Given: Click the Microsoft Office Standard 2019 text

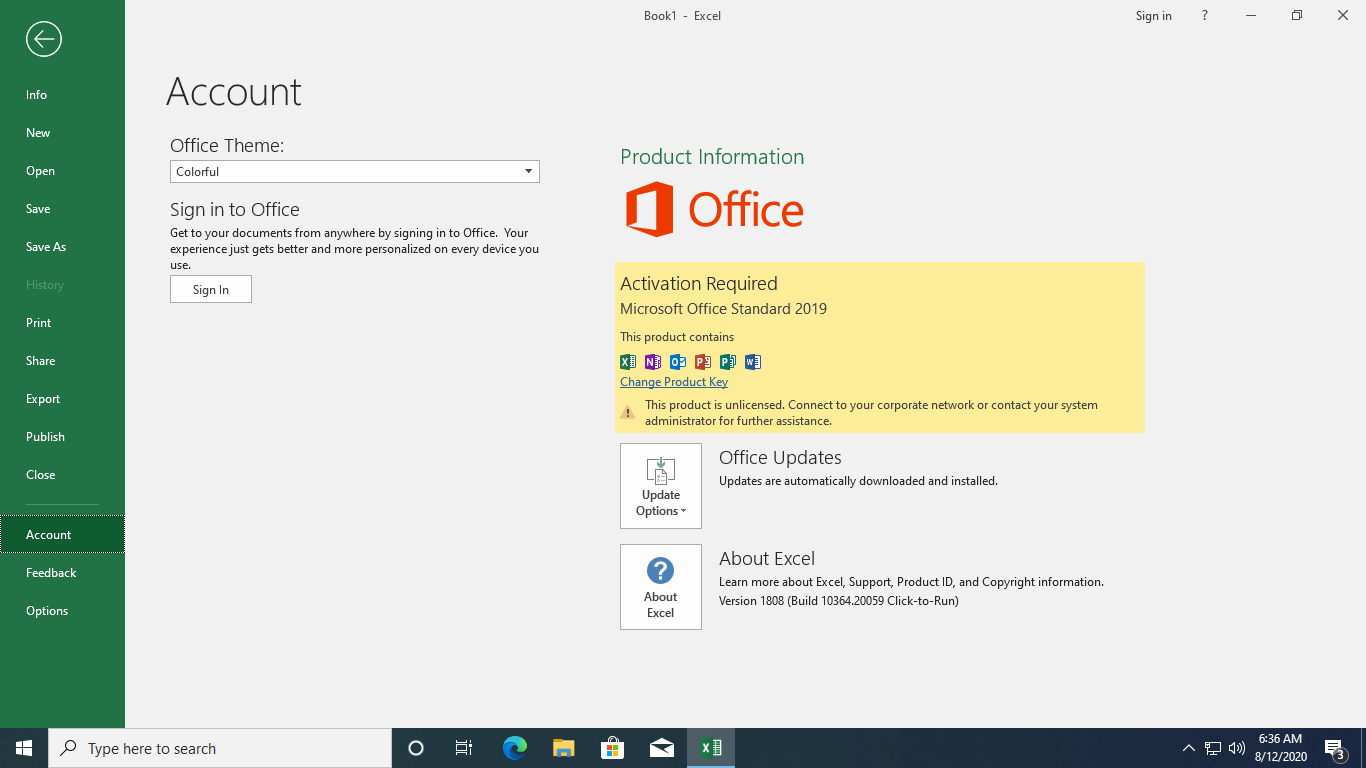Looking at the screenshot, I should [x=723, y=309].
